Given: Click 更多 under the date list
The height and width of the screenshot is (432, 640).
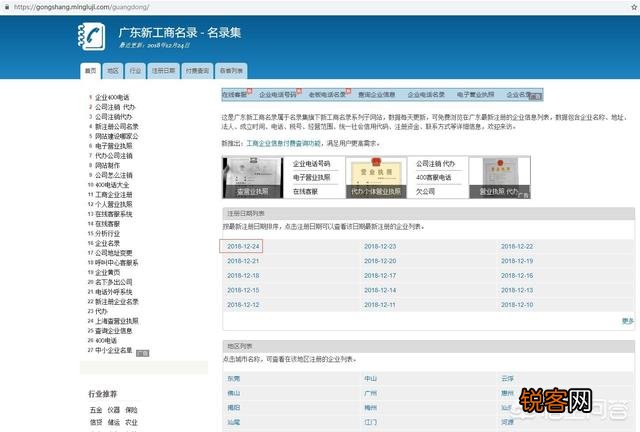Looking at the screenshot, I should pyautogui.click(x=628, y=321).
